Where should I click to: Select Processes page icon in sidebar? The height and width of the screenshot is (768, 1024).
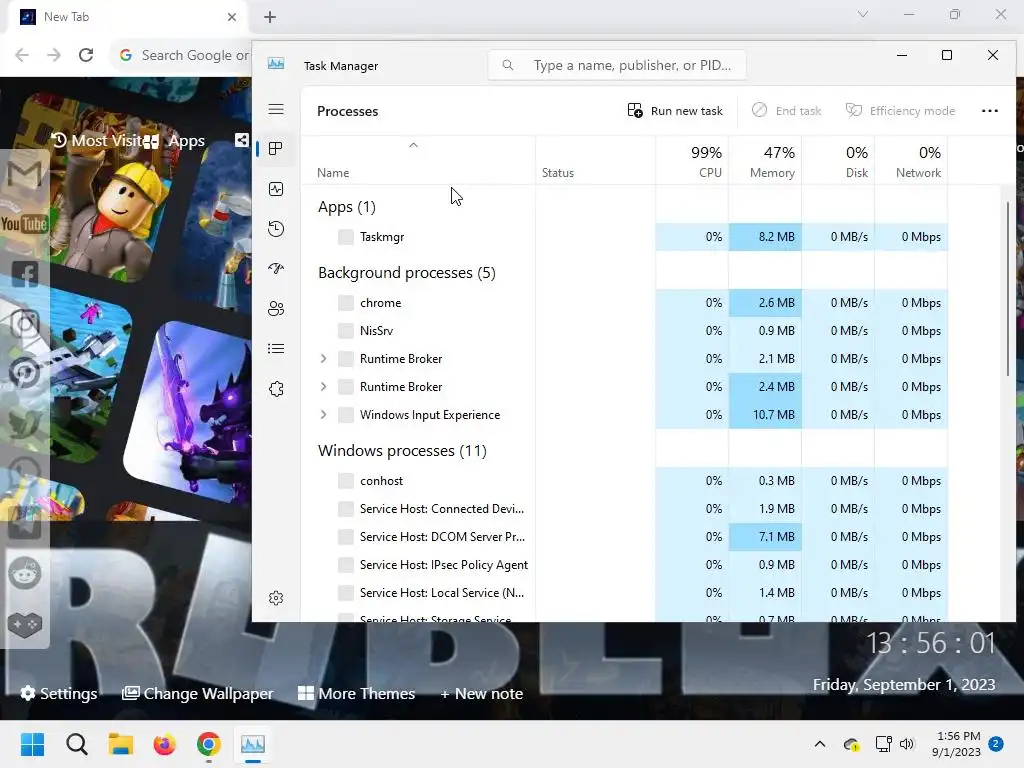[x=276, y=149]
